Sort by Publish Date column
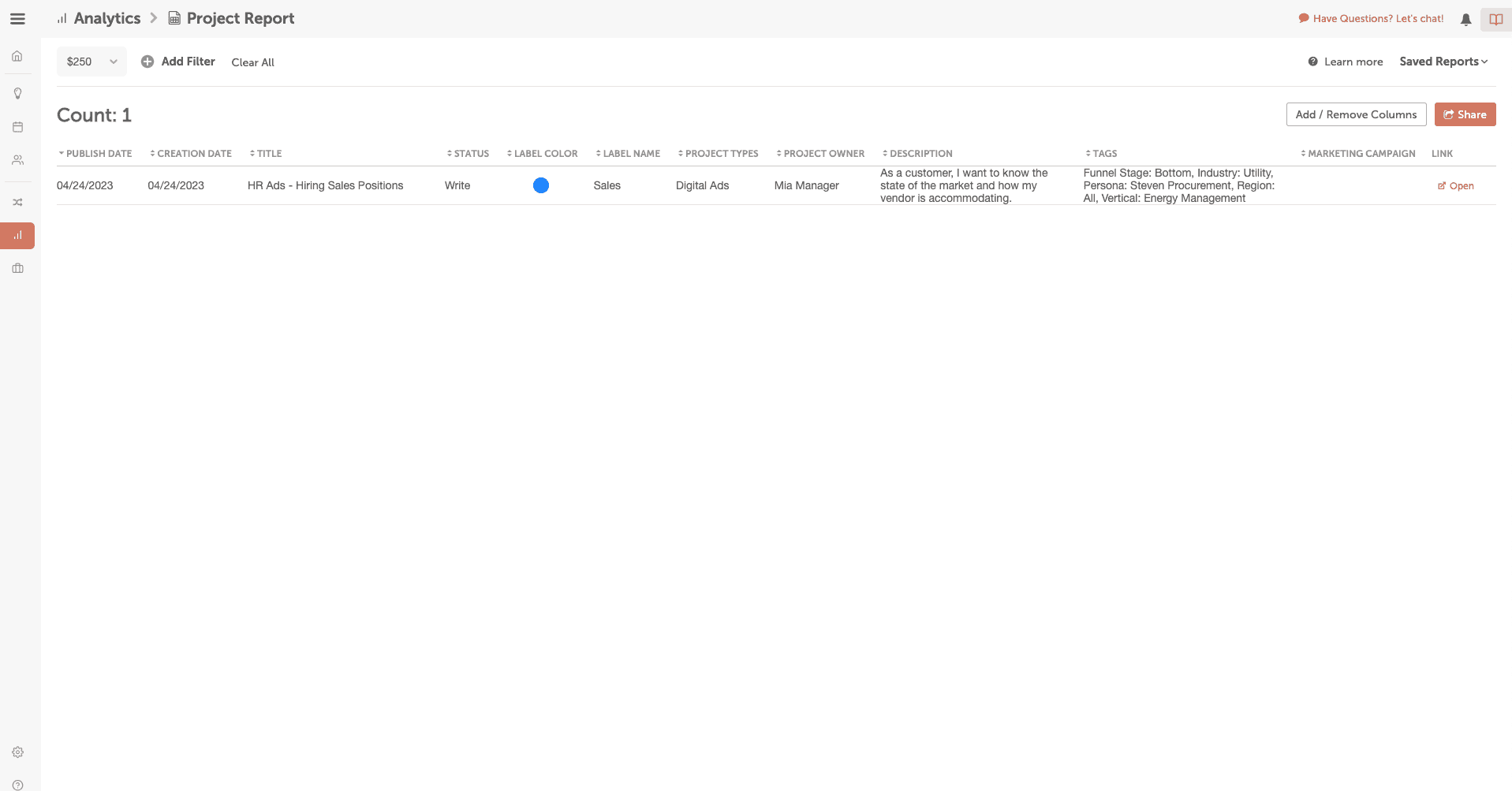Viewport: 1512px width, 791px height. pyautogui.click(x=95, y=154)
